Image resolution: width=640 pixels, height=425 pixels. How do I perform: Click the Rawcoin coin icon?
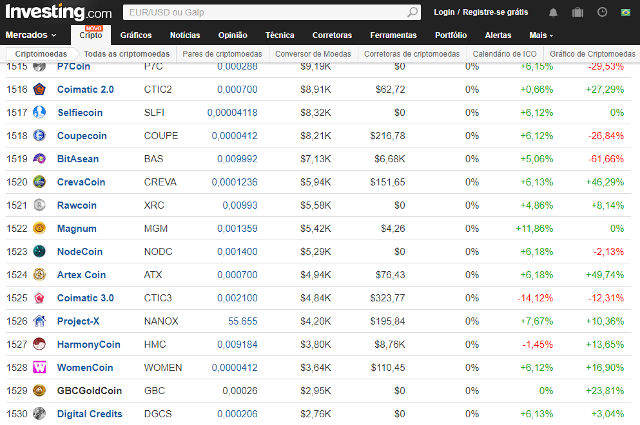click(39, 205)
